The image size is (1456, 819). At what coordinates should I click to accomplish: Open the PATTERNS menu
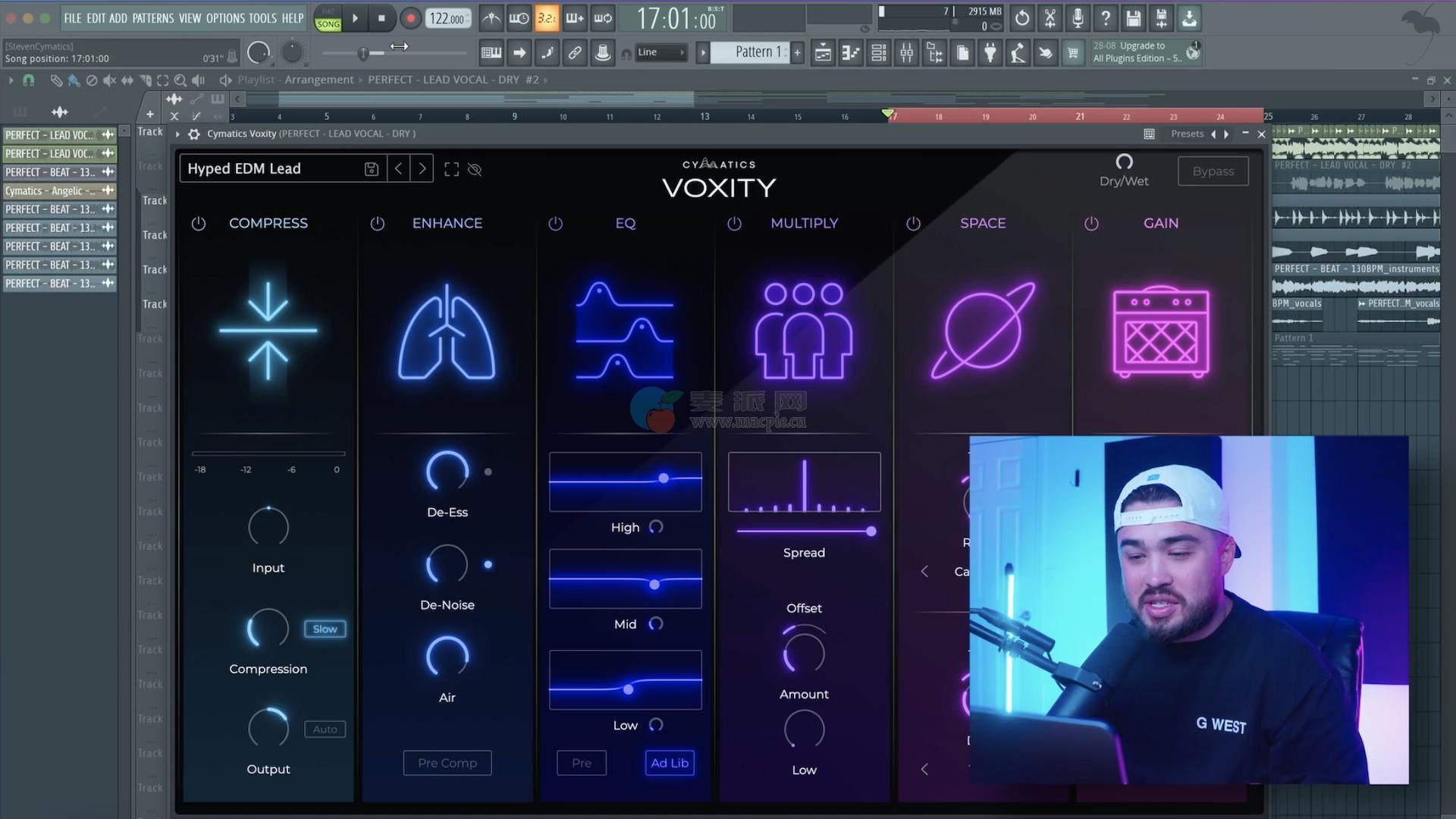(x=152, y=18)
